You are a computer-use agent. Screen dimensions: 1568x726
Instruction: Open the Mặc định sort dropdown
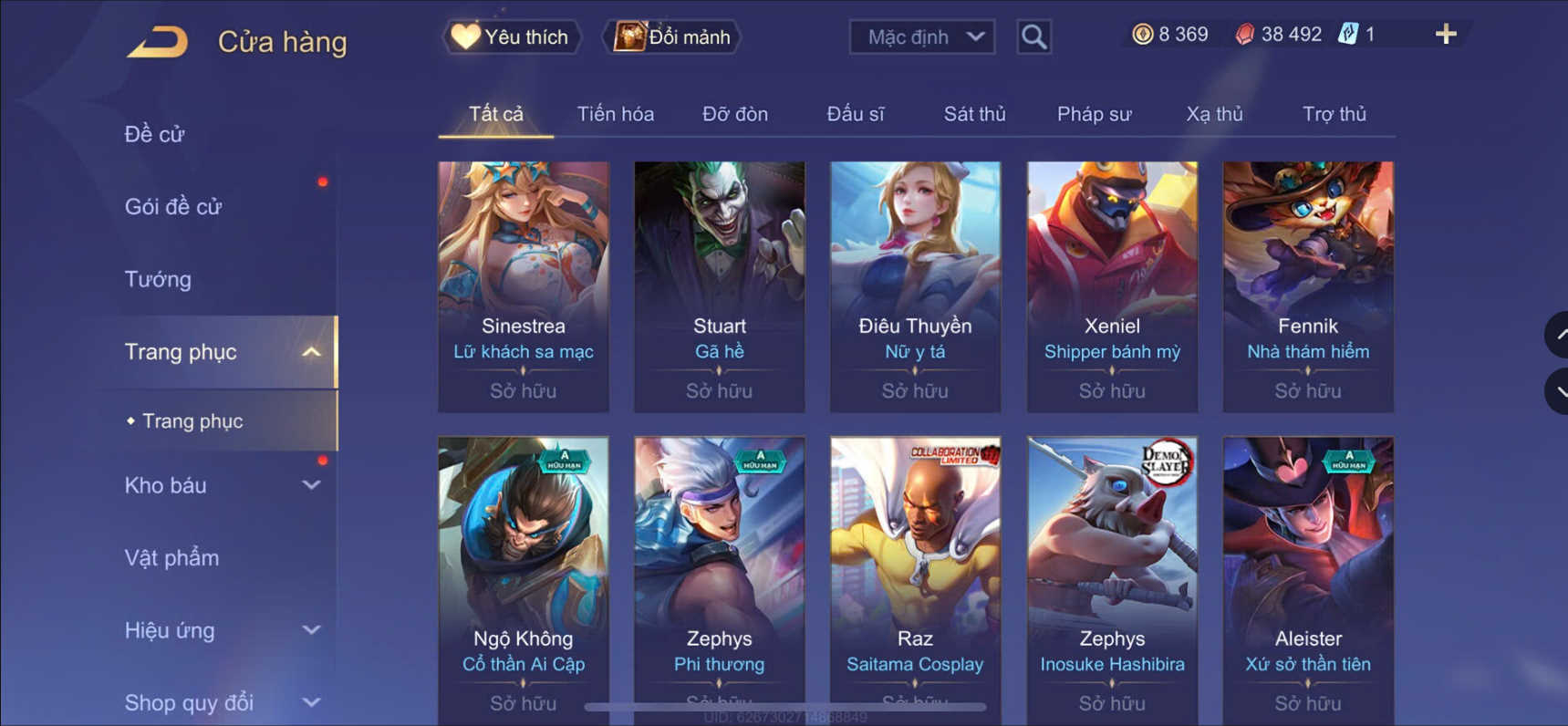coord(922,36)
